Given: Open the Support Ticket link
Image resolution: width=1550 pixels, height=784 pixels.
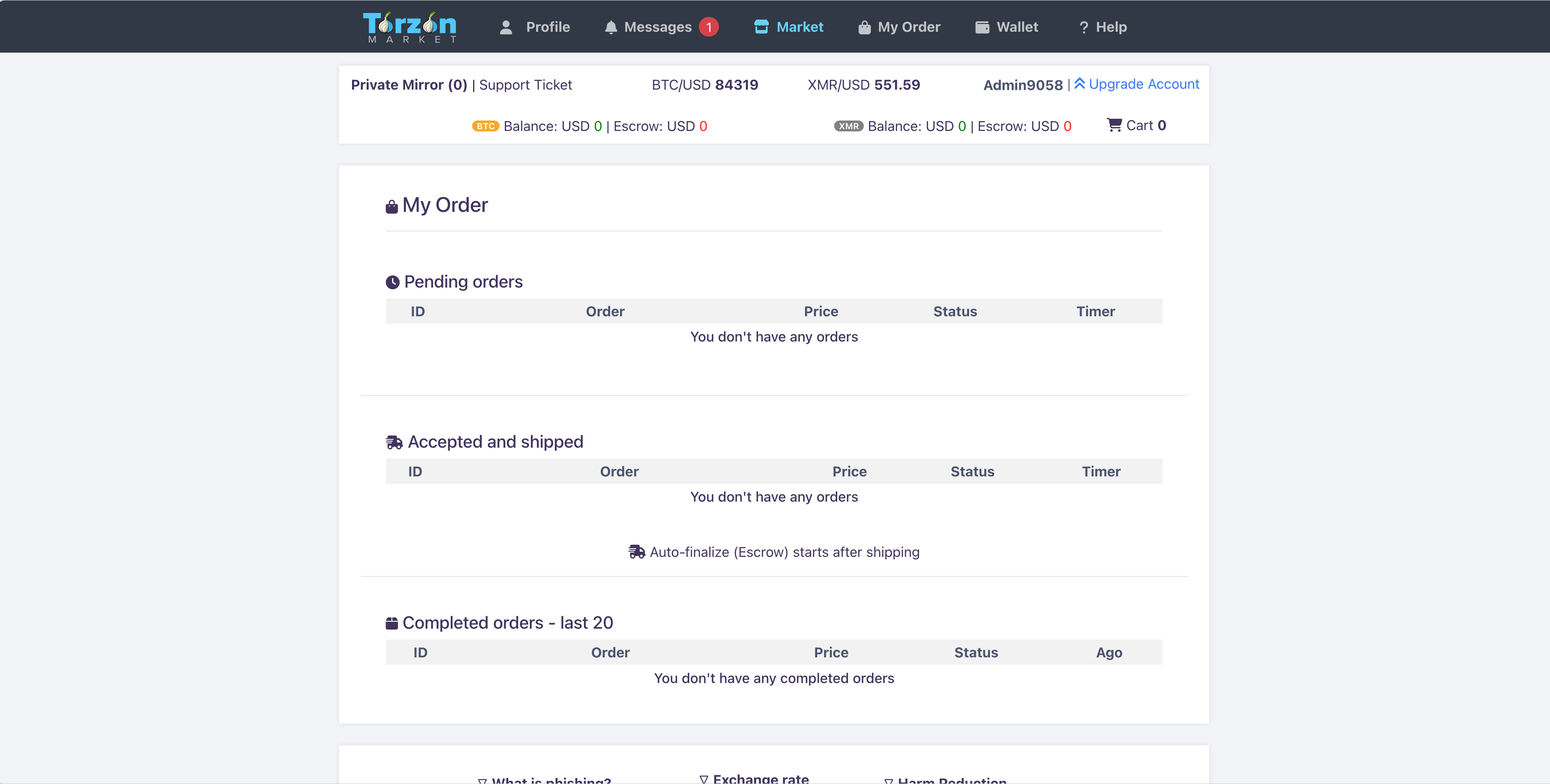Looking at the screenshot, I should pyautogui.click(x=525, y=85).
